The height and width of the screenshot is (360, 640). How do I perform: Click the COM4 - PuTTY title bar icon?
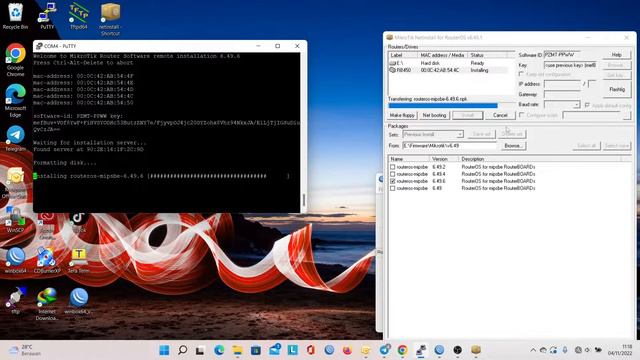pos(39,46)
